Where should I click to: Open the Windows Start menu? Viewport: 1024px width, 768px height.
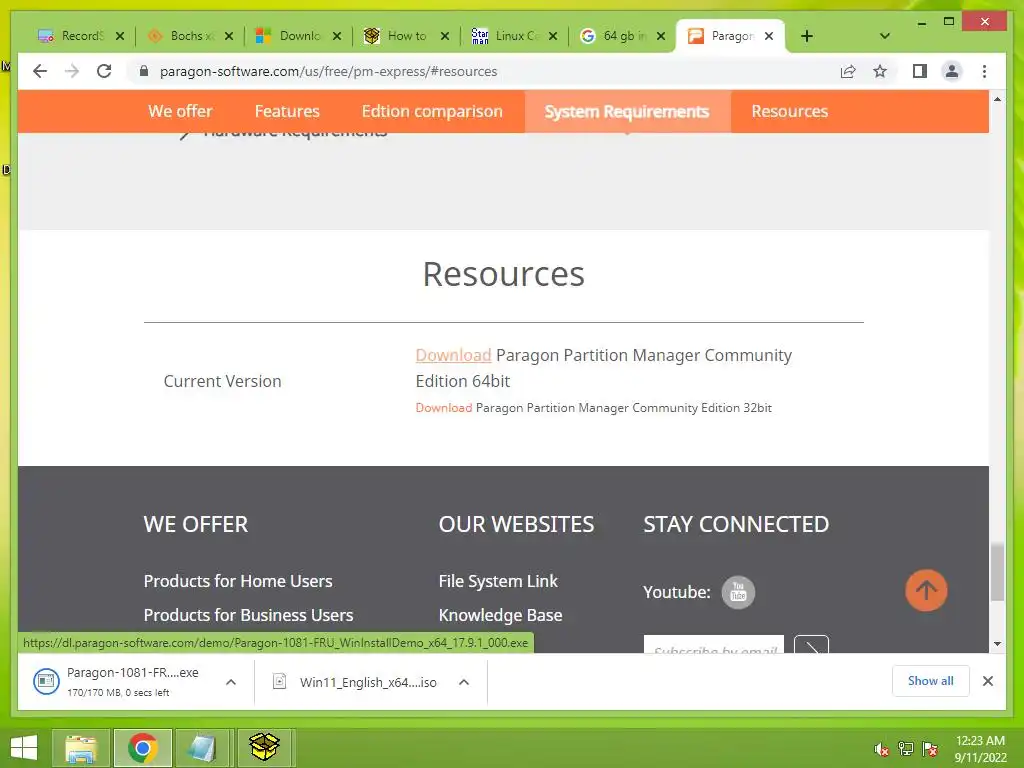pos(24,748)
